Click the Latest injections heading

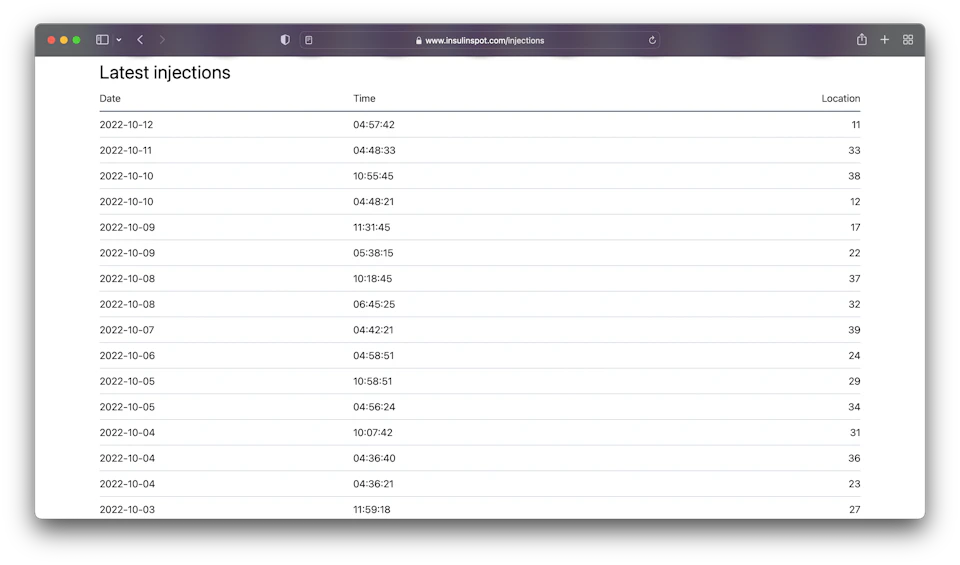(x=165, y=73)
